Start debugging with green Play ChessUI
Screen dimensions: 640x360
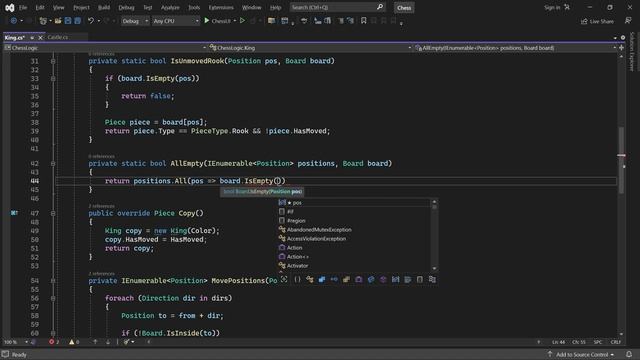pyautogui.click(x=218, y=21)
